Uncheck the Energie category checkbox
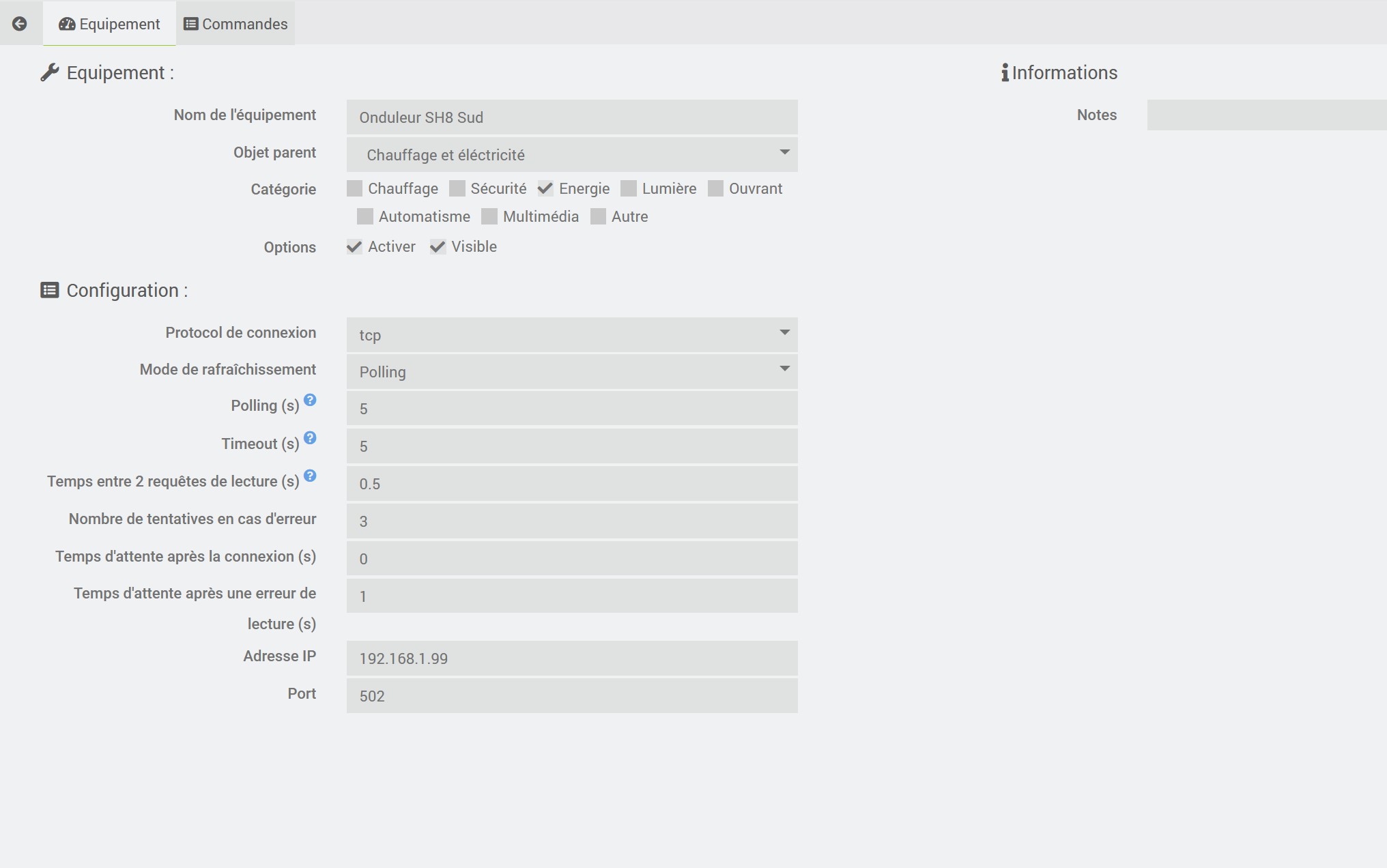The height and width of the screenshot is (868, 1387). click(545, 188)
